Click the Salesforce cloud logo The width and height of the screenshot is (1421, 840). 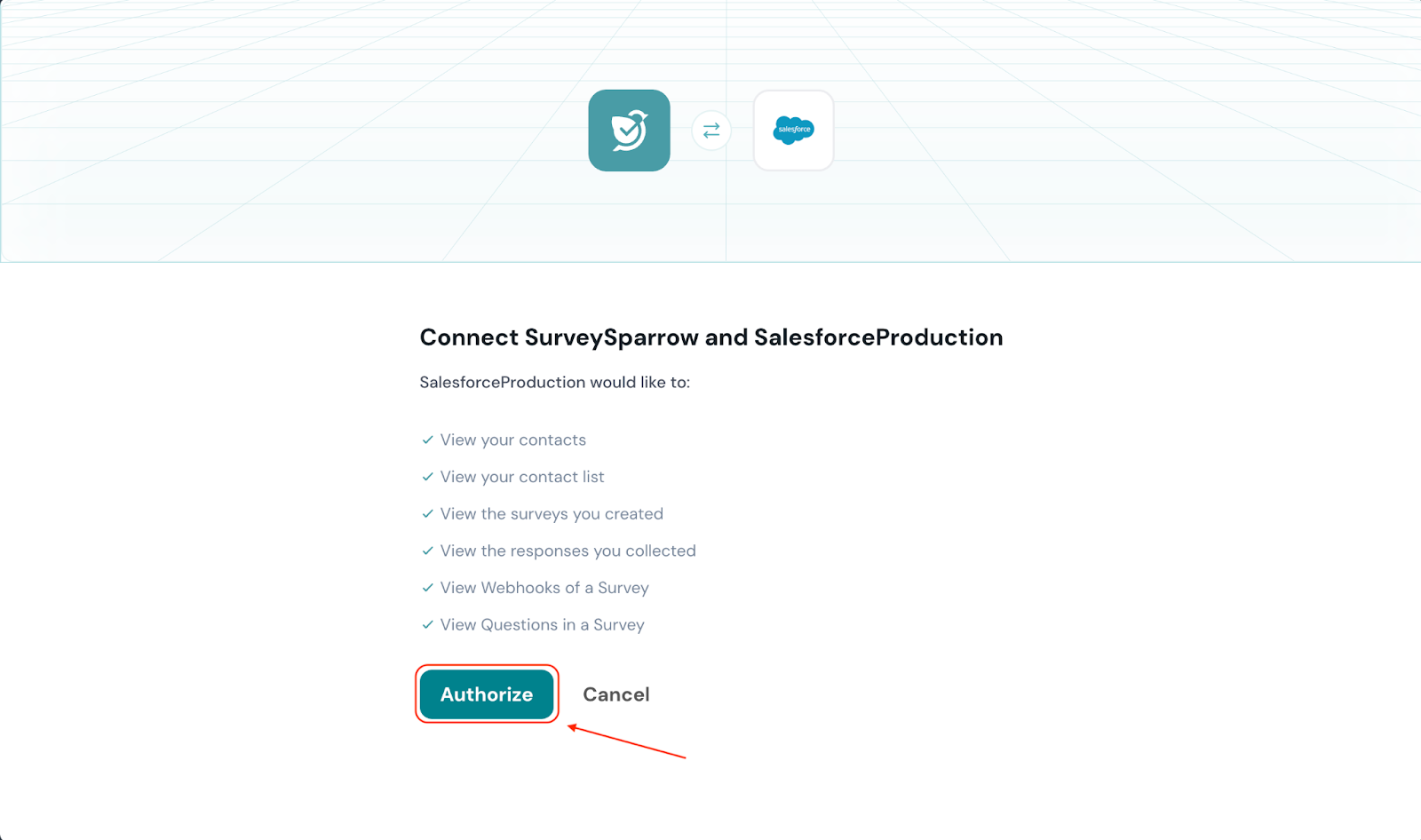pos(793,131)
